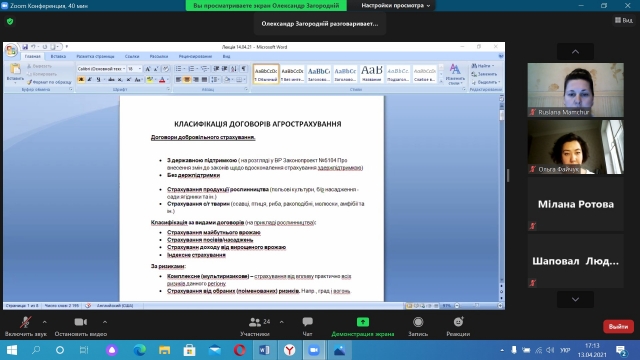This screenshot has height=360, width=640.
Task: Leave the meeting with Выйти button
Action: tap(618, 327)
